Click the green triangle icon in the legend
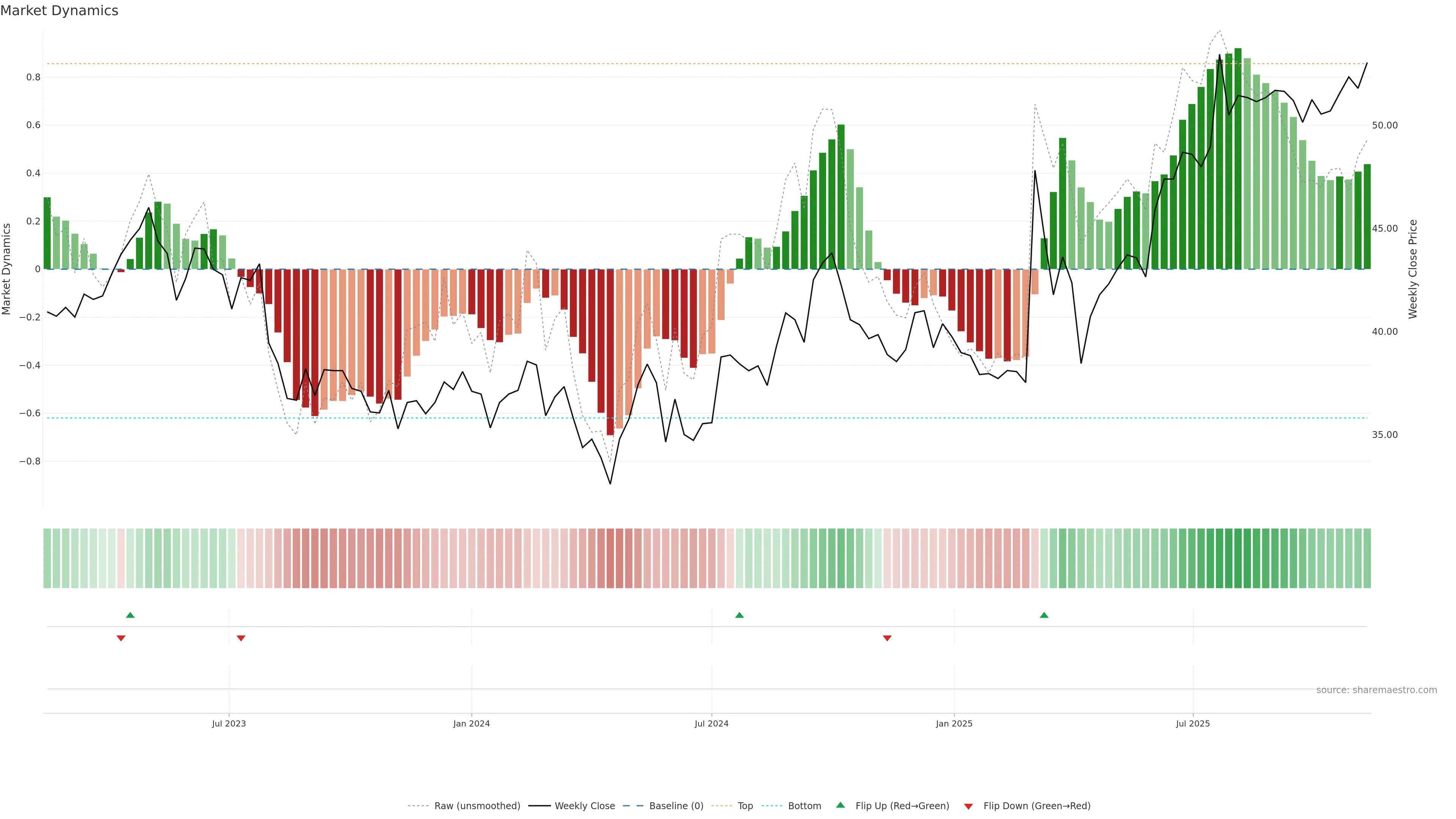This screenshot has width=1456, height=819. (841, 805)
